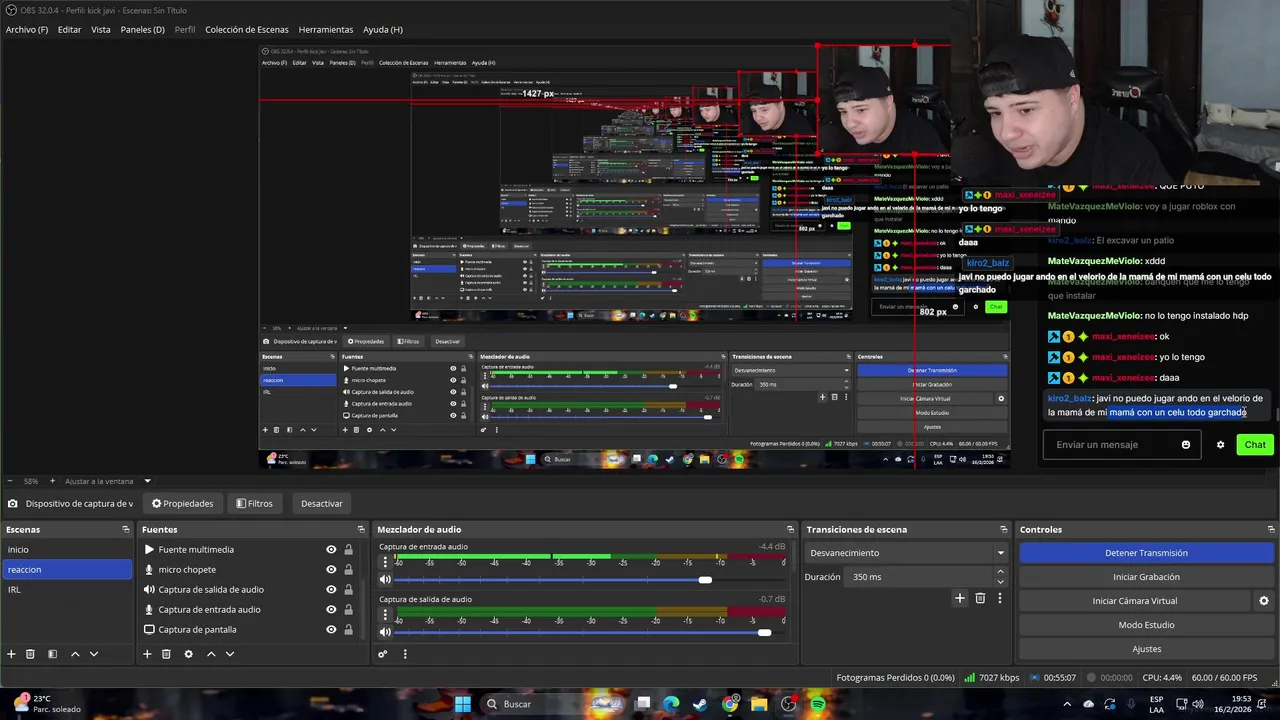Move the source down in the Fuentes list

click(x=230, y=654)
